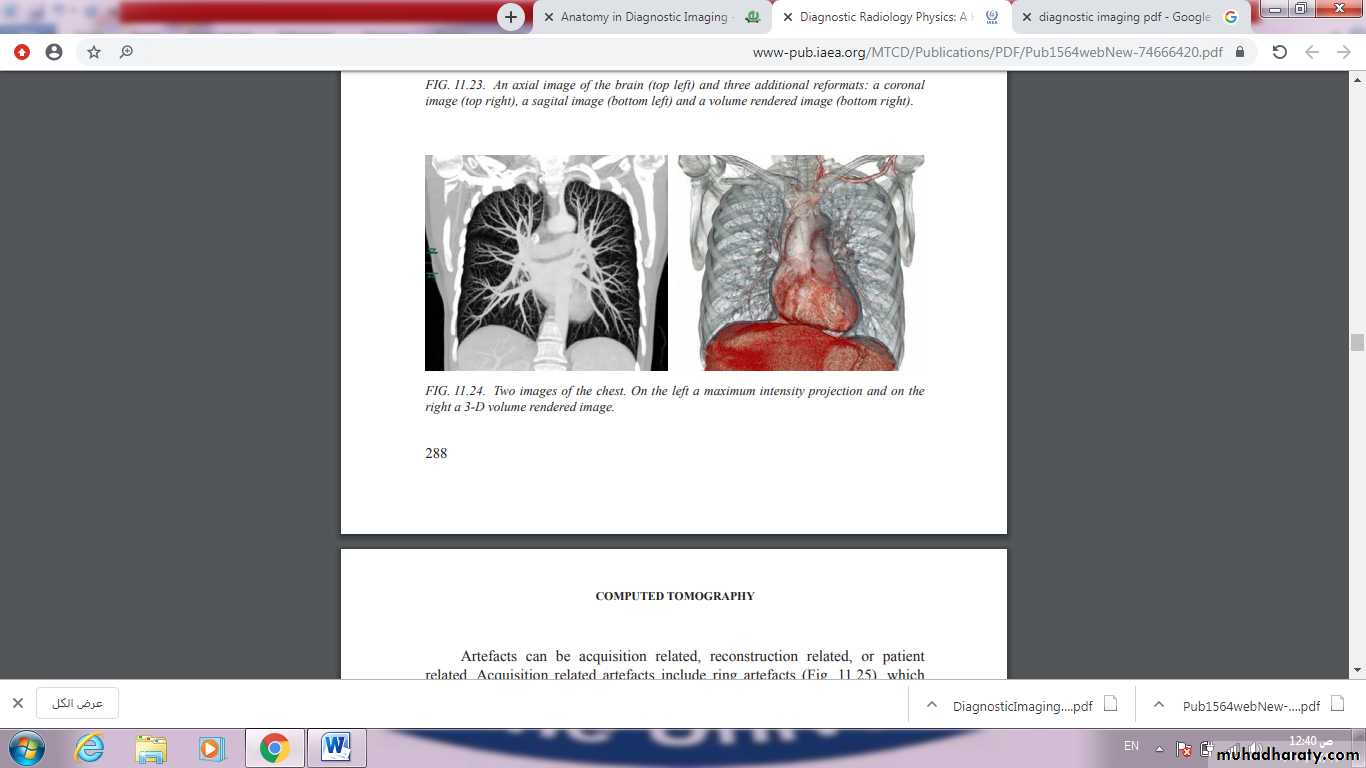Open Microsoft Word from the taskbar

[336, 748]
